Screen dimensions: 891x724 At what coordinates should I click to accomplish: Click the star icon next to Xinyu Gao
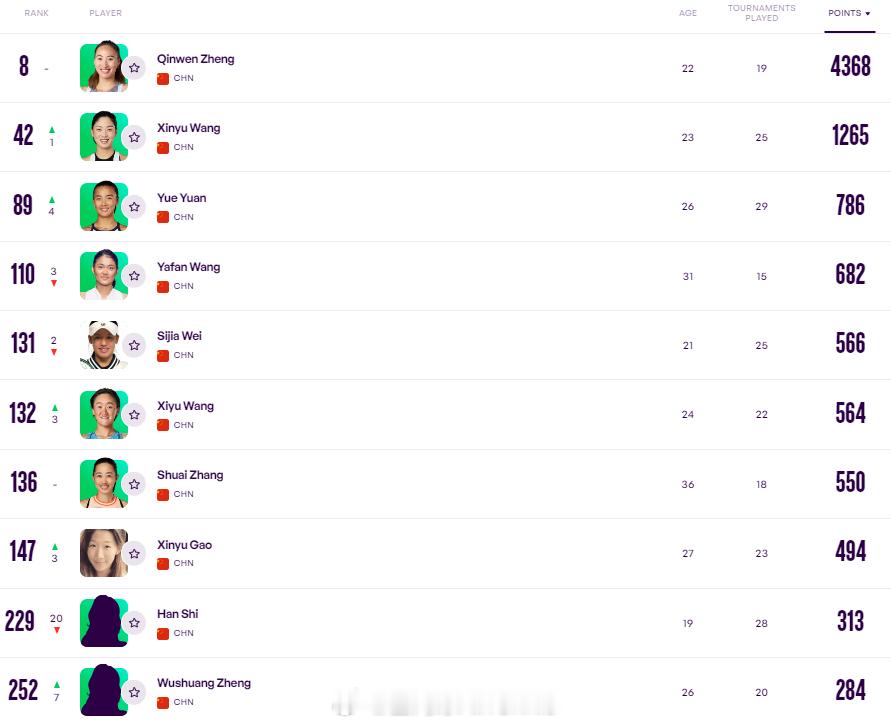tap(134, 554)
